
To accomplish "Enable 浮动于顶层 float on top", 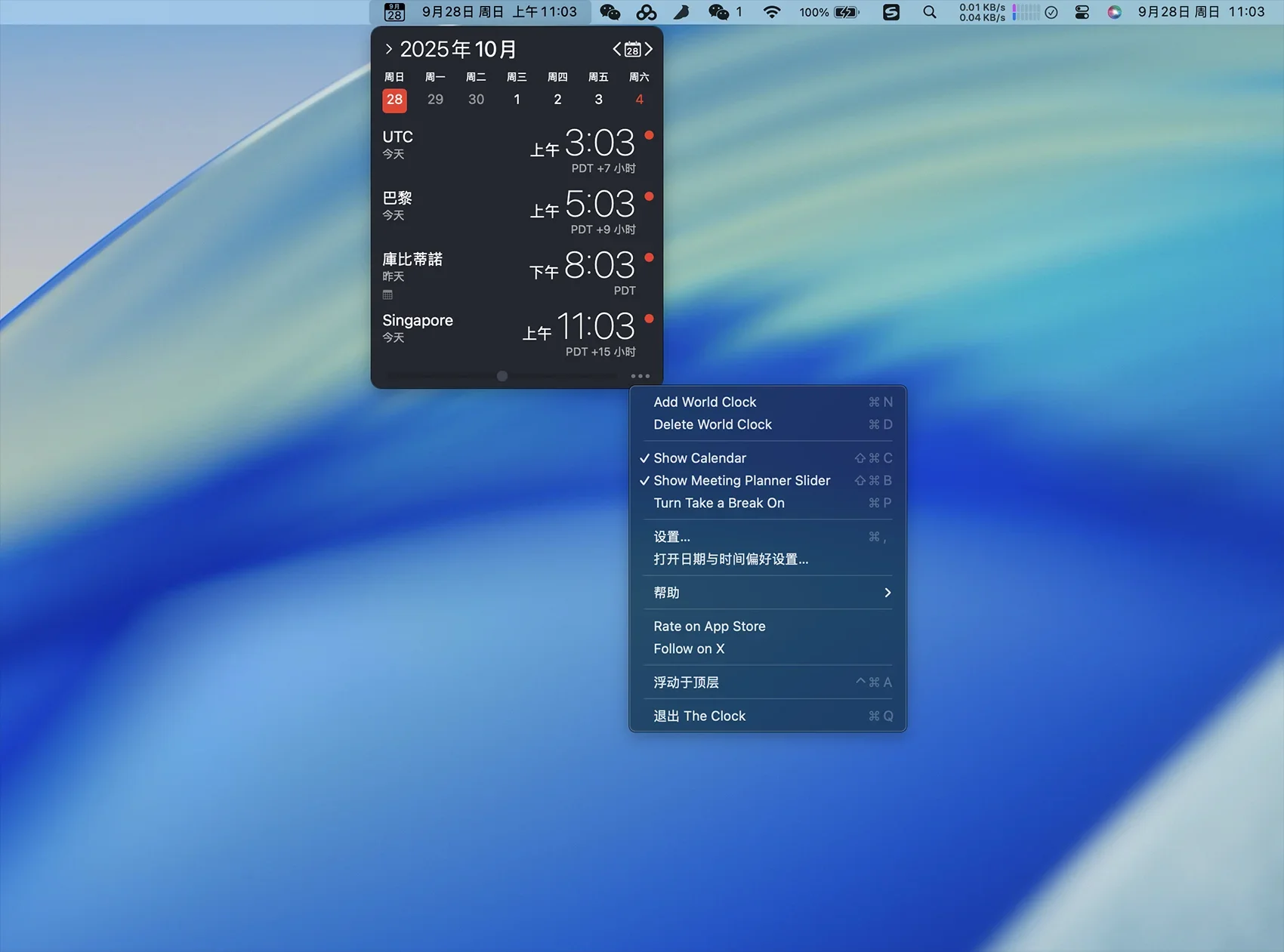I will tap(767, 682).
